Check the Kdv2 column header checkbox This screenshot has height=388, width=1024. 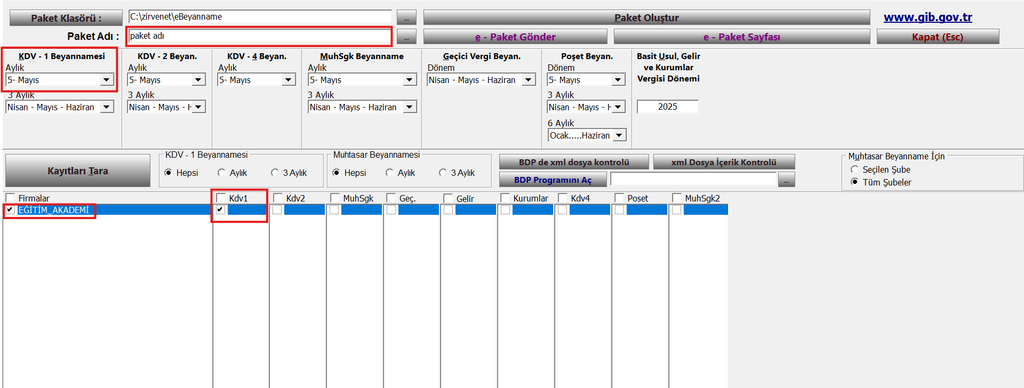click(278, 198)
